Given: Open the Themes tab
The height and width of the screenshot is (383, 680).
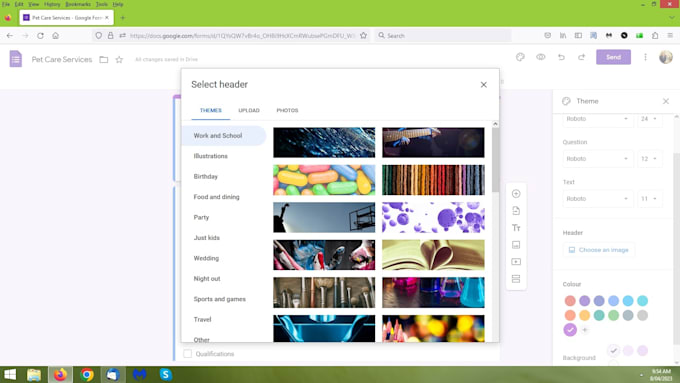Looking at the screenshot, I should [x=211, y=110].
